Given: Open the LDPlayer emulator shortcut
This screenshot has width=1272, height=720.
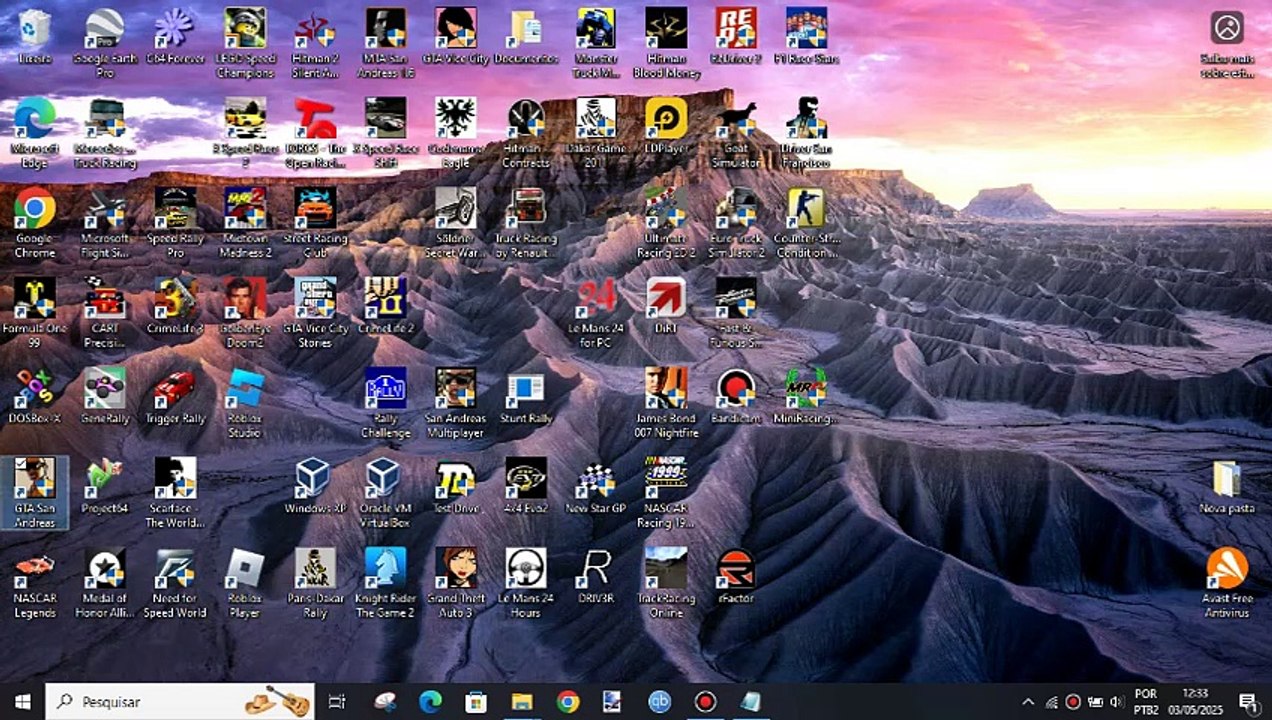Looking at the screenshot, I should 665,127.
